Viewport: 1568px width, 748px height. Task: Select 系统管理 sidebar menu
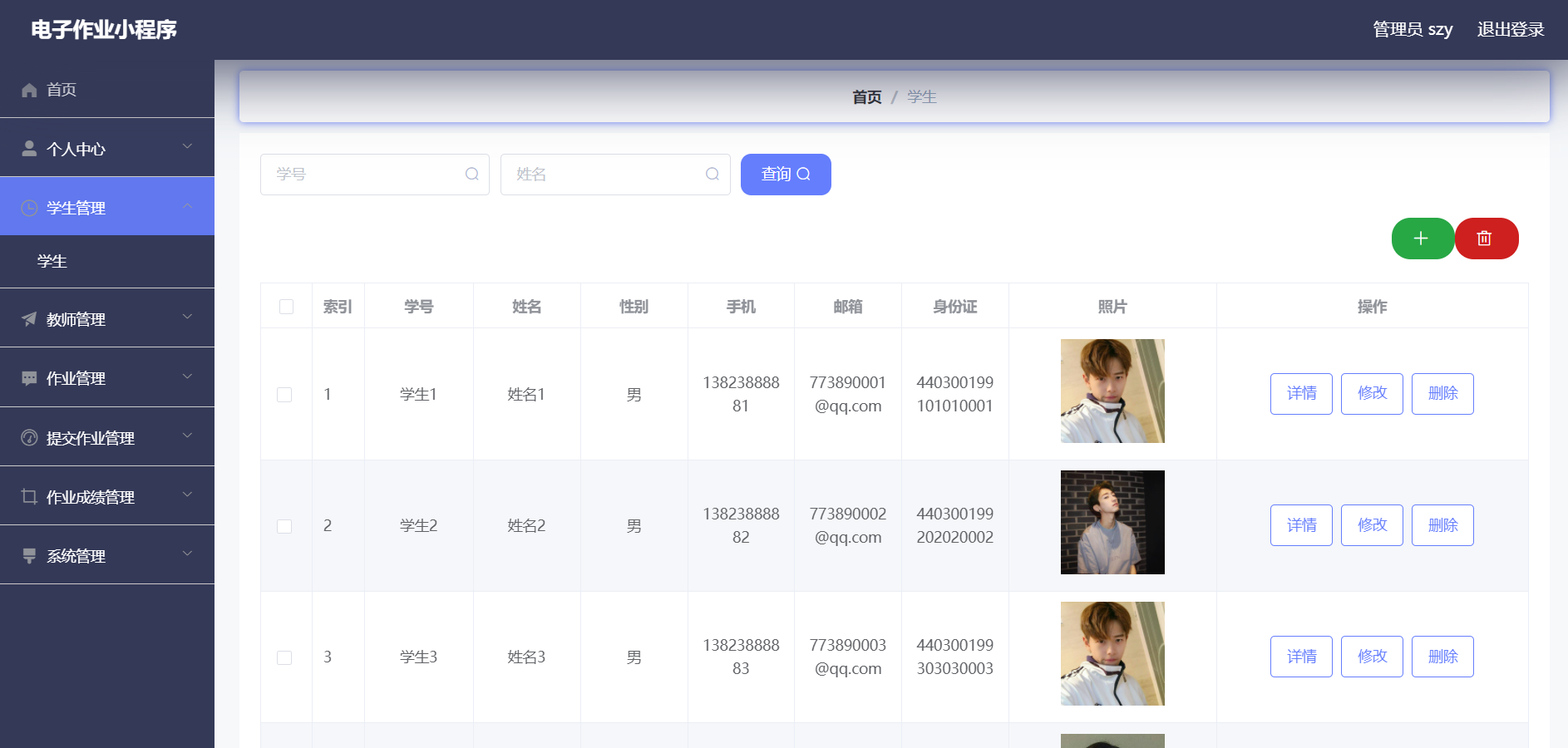tap(107, 555)
